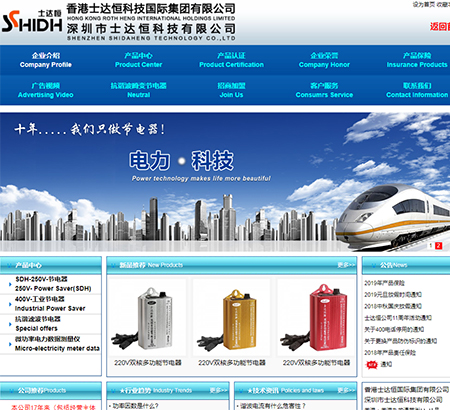Screen dimensions: 450x410
Task: View the red power saver product image
Action: (x=316, y=317)
